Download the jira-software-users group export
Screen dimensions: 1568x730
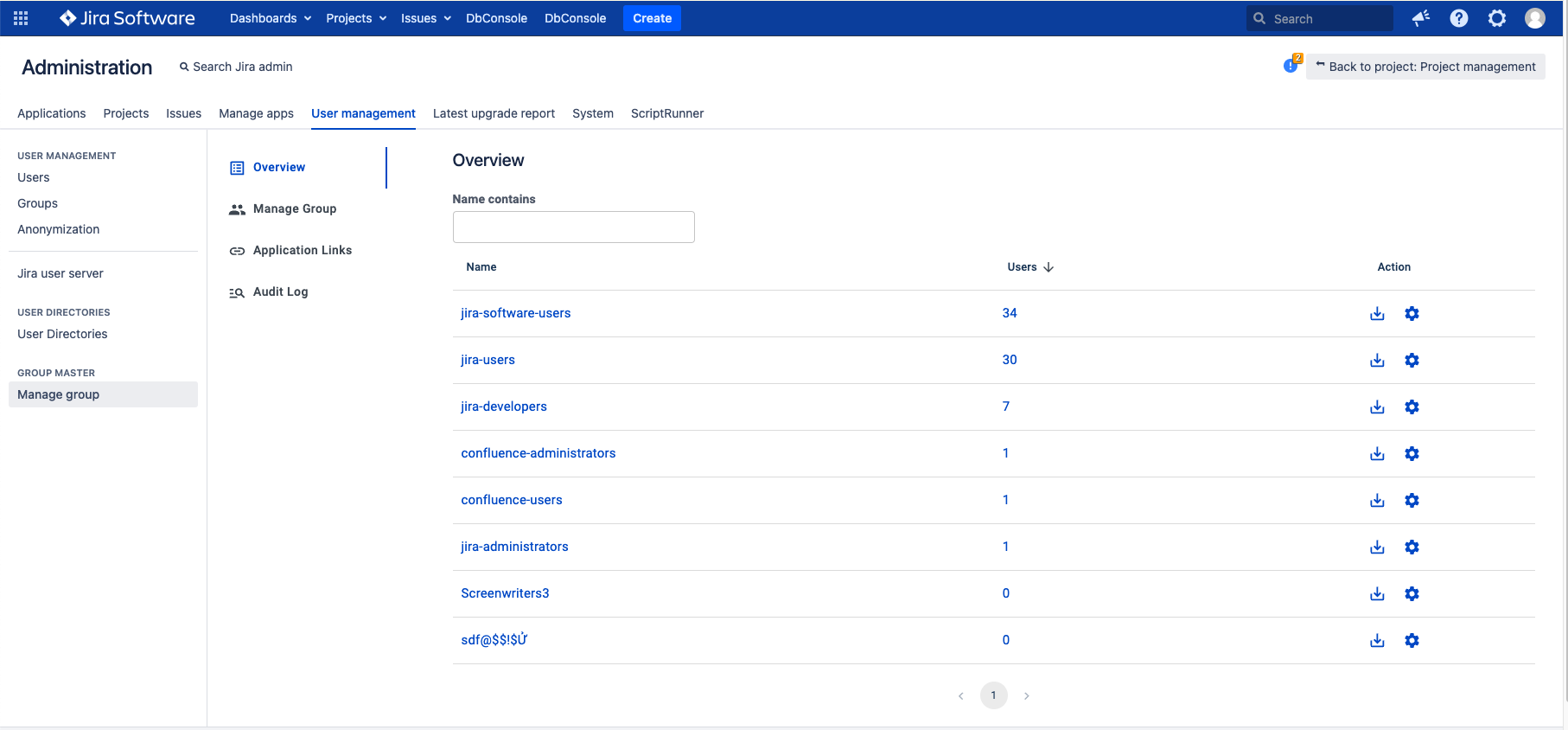(x=1377, y=314)
